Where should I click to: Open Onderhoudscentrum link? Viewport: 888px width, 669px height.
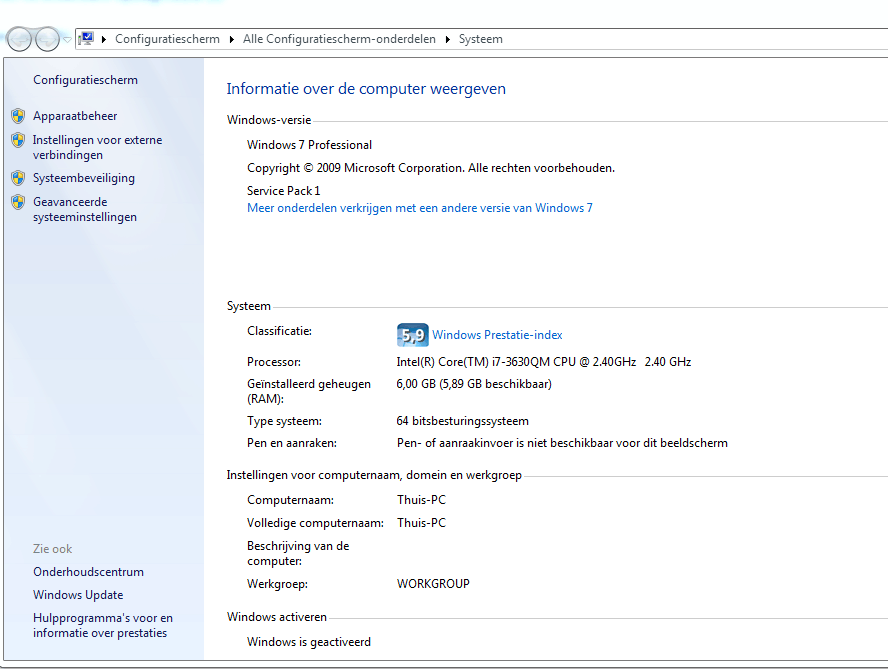tap(88, 572)
